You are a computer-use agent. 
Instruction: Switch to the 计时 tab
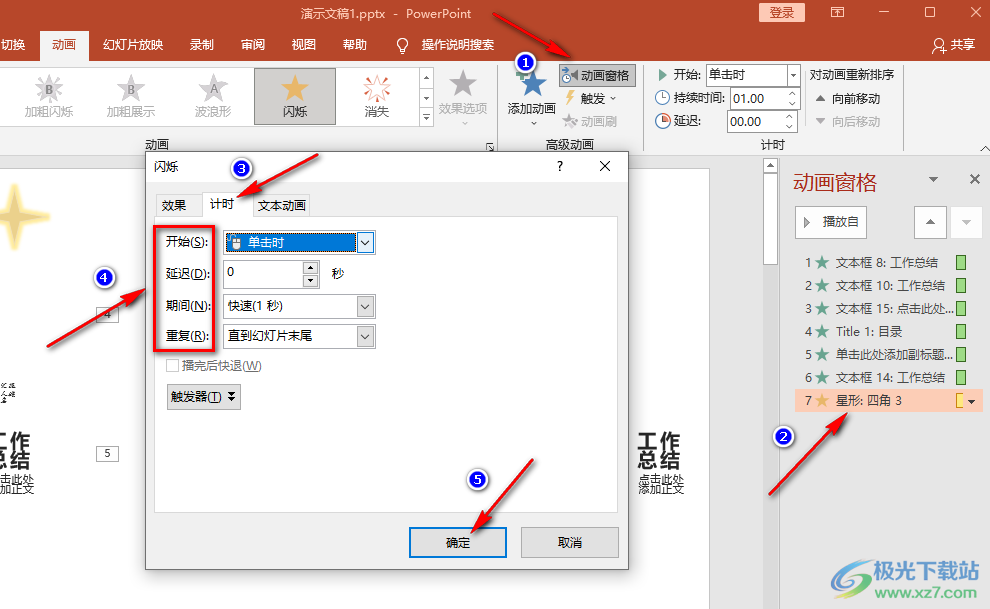222,204
